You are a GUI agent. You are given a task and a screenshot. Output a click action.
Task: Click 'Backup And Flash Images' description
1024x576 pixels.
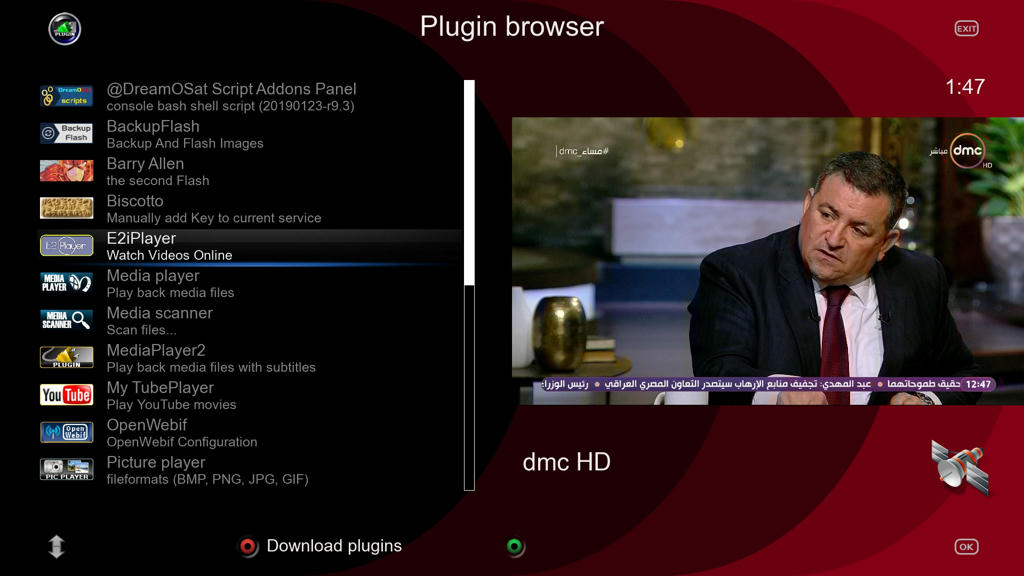pos(185,143)
